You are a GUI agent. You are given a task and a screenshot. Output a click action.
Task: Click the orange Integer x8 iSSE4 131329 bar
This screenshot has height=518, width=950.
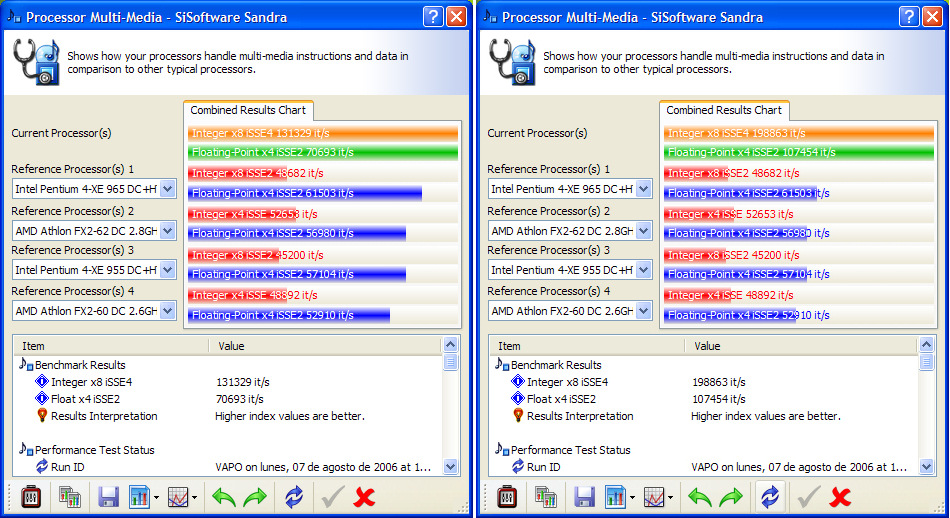[x=322, y=133]
